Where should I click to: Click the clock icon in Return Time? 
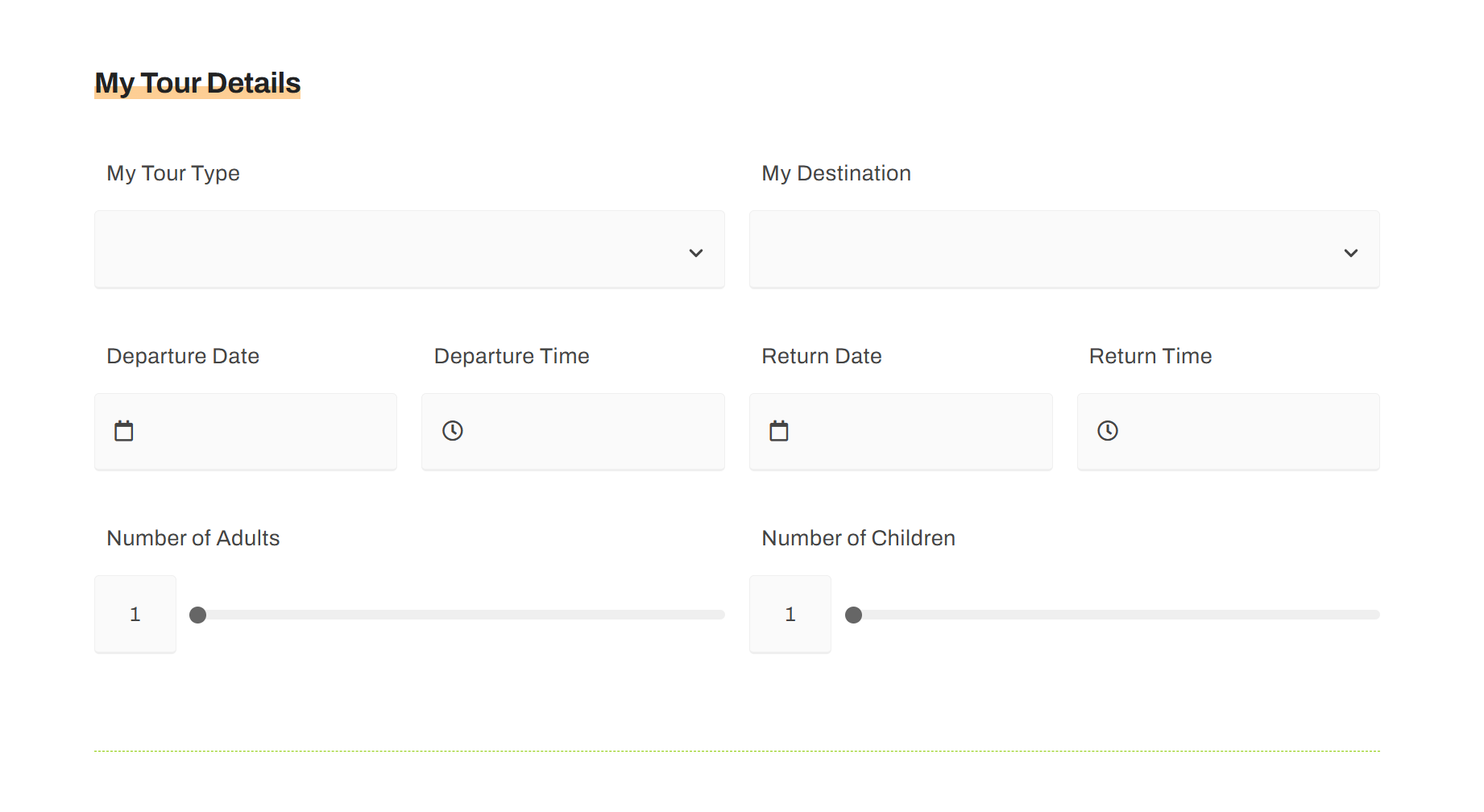[1108, 431]
